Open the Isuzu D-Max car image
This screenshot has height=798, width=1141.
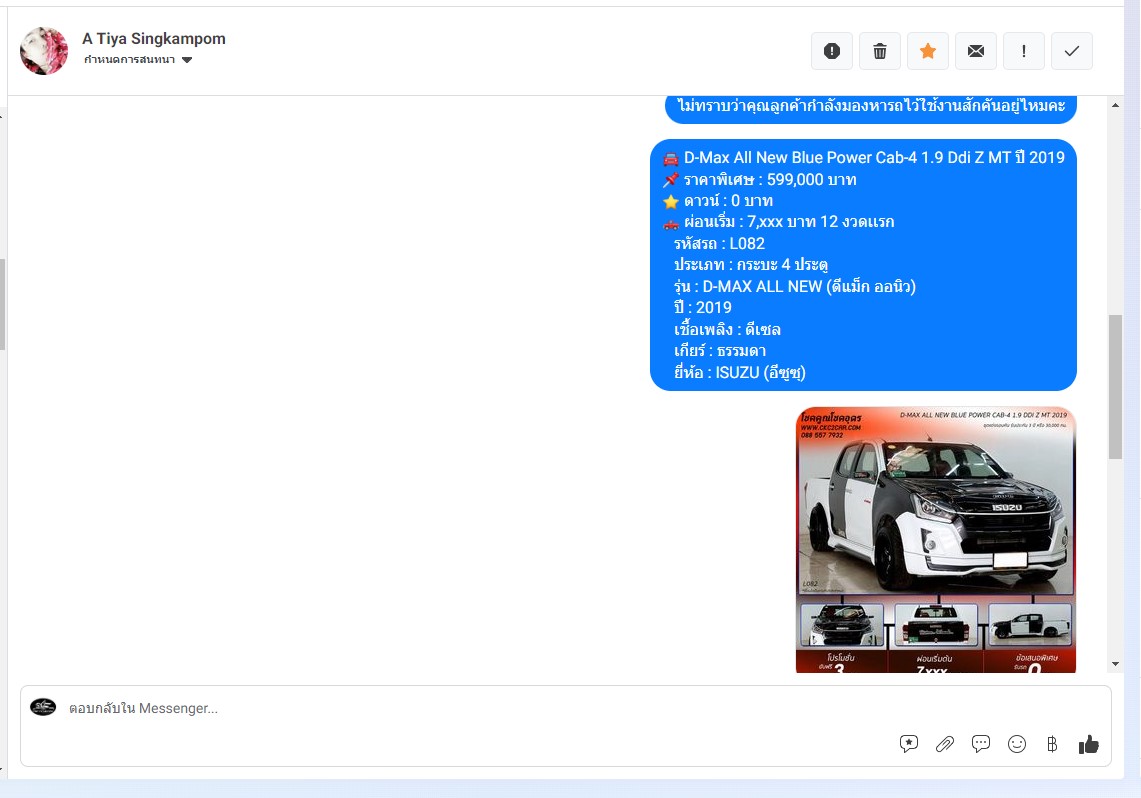pos(936,540)
